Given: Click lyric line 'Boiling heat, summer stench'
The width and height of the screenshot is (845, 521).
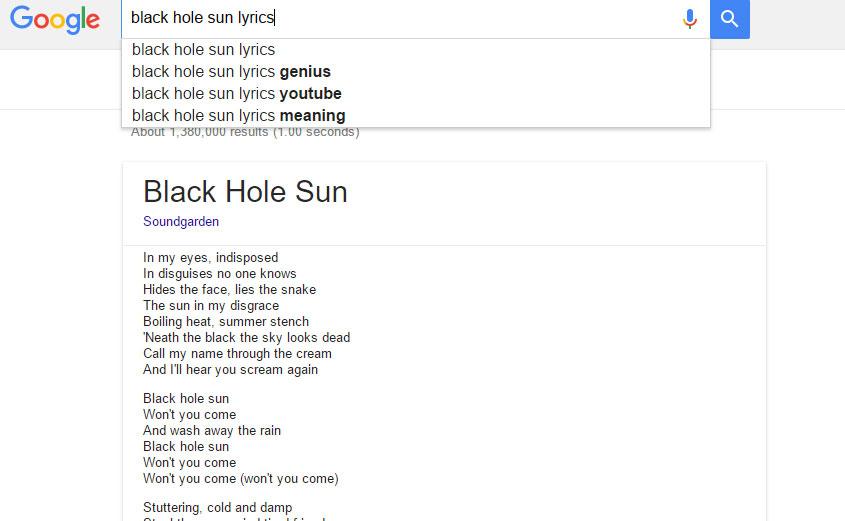Looking at the screenshot, I should 226,322.
